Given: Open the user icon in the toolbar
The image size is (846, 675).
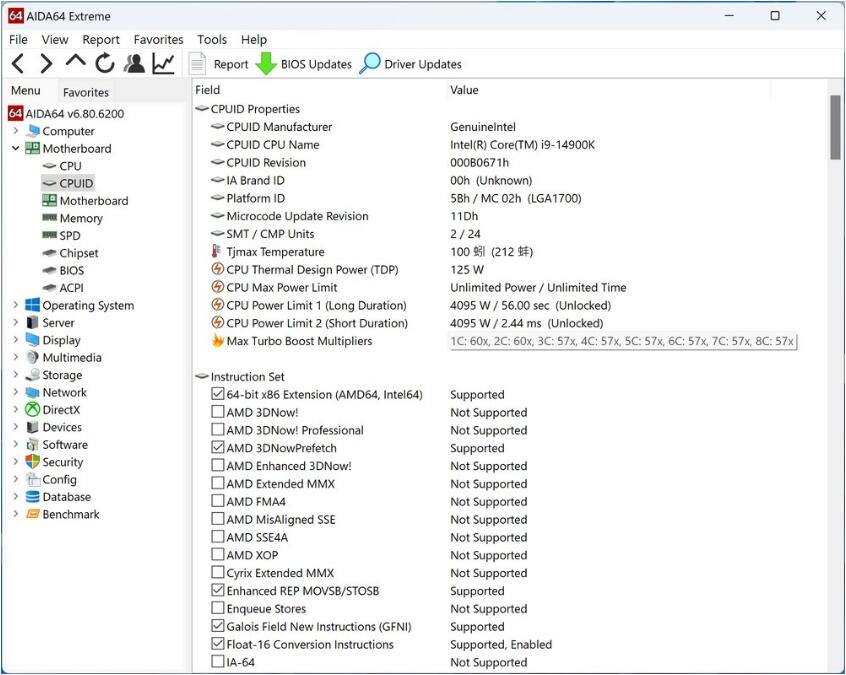Looking at the screenshot, I should point(134,63).
